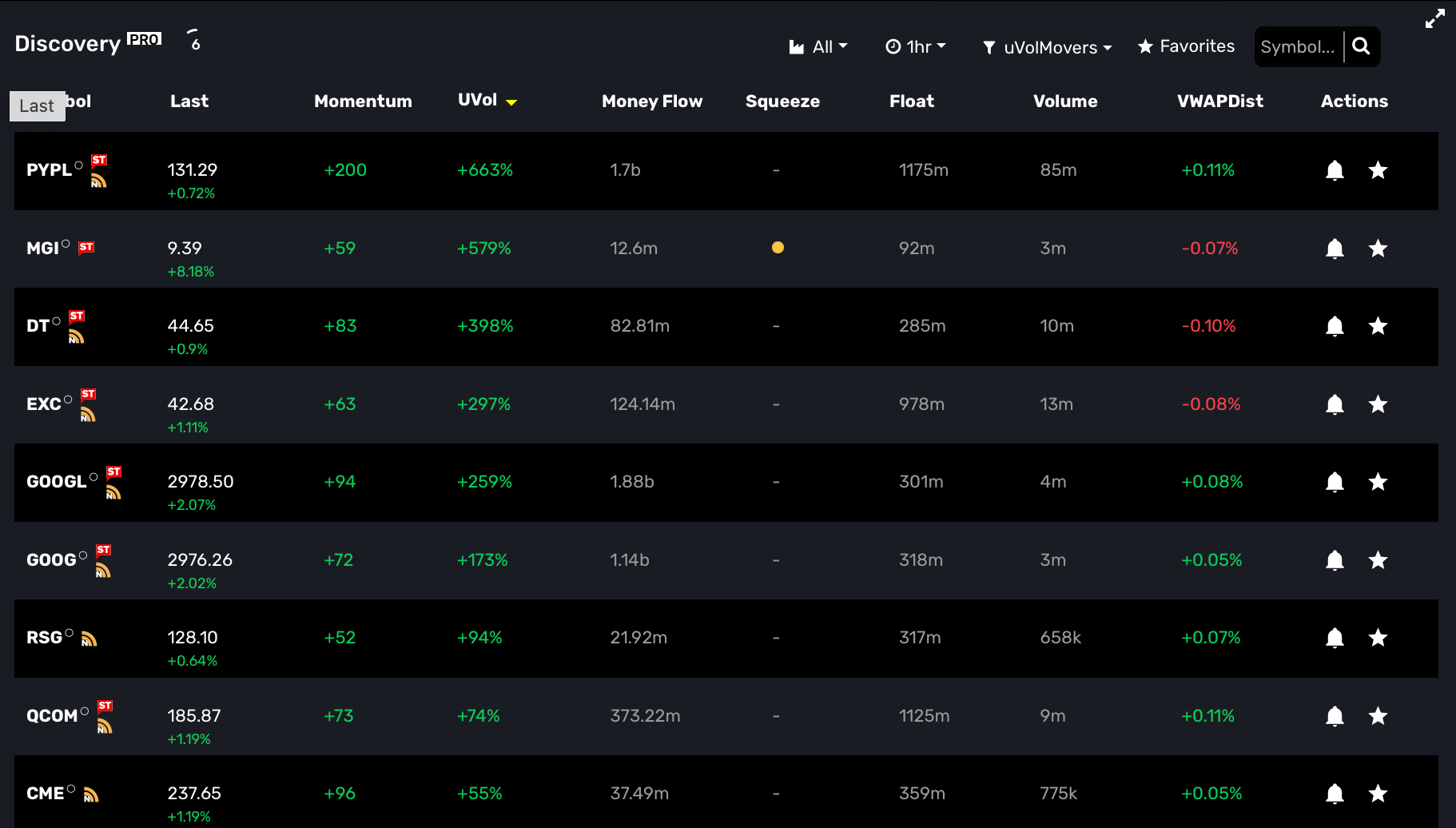Image resolution: width=1456 pixels, height=828 pixels.
Task: Sort by the Float column header
Action: click(912, 101)
